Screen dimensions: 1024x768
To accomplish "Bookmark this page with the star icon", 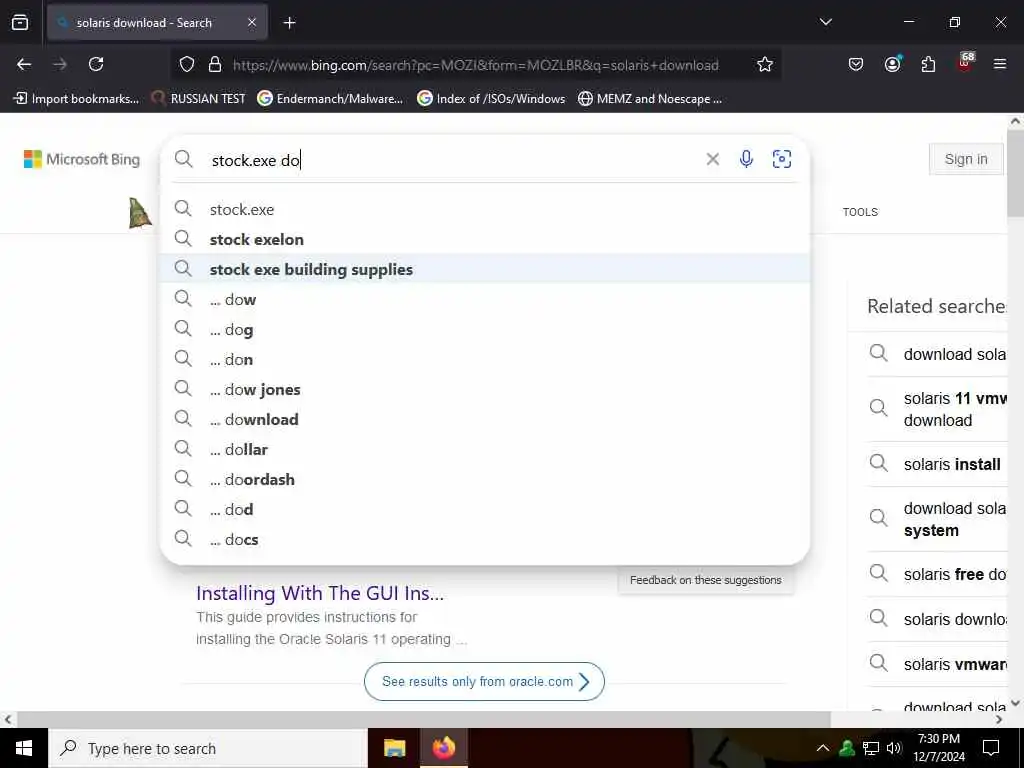I will [765, 65].
